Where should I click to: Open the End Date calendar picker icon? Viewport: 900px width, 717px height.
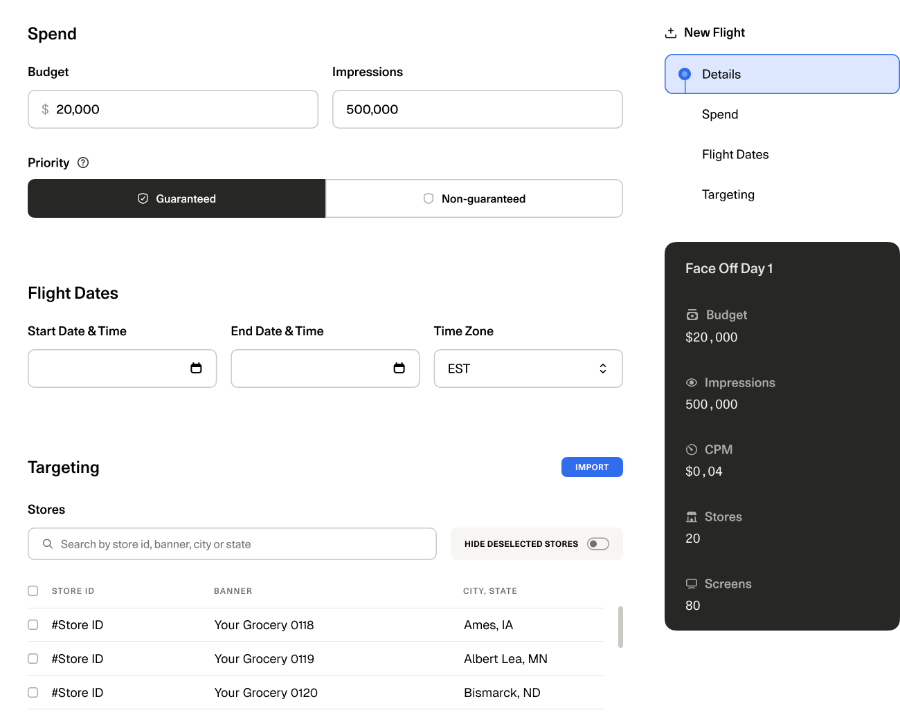pos(399,369)
